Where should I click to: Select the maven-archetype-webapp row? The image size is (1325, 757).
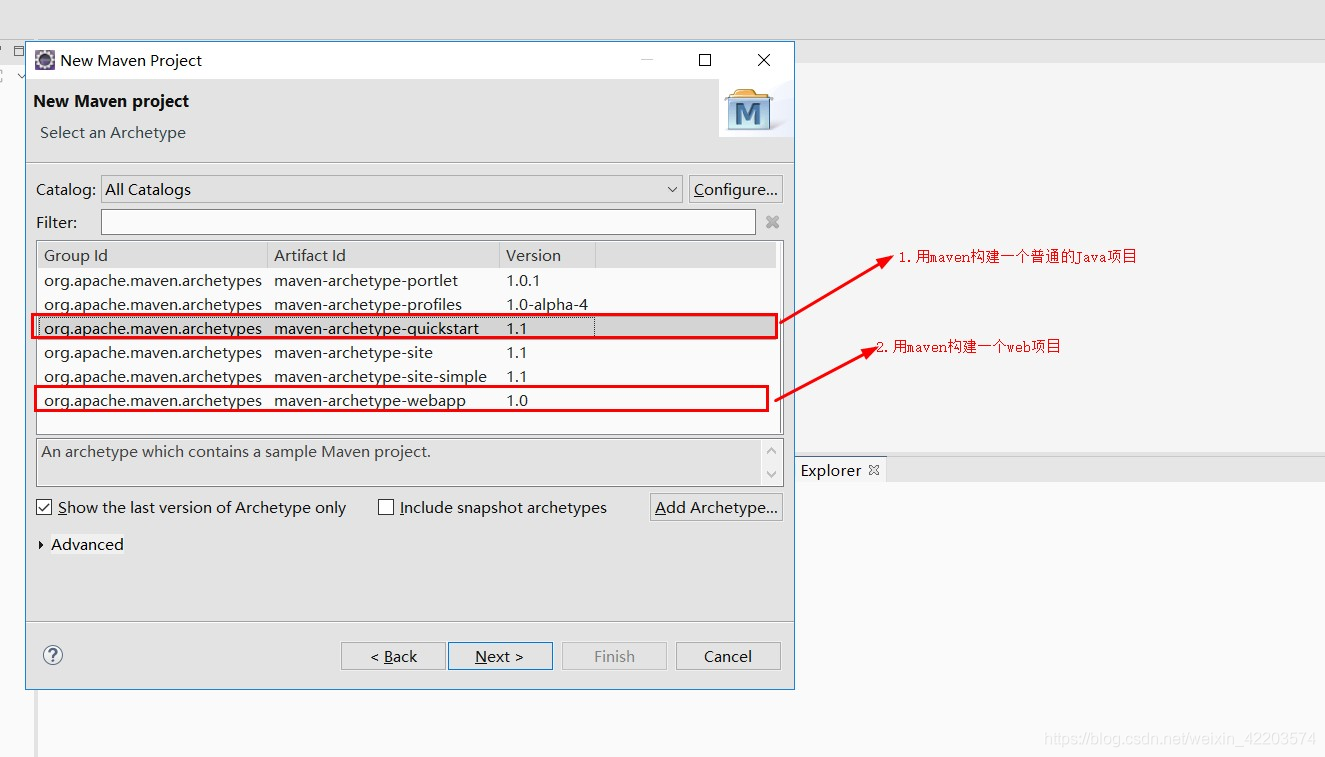406,400
